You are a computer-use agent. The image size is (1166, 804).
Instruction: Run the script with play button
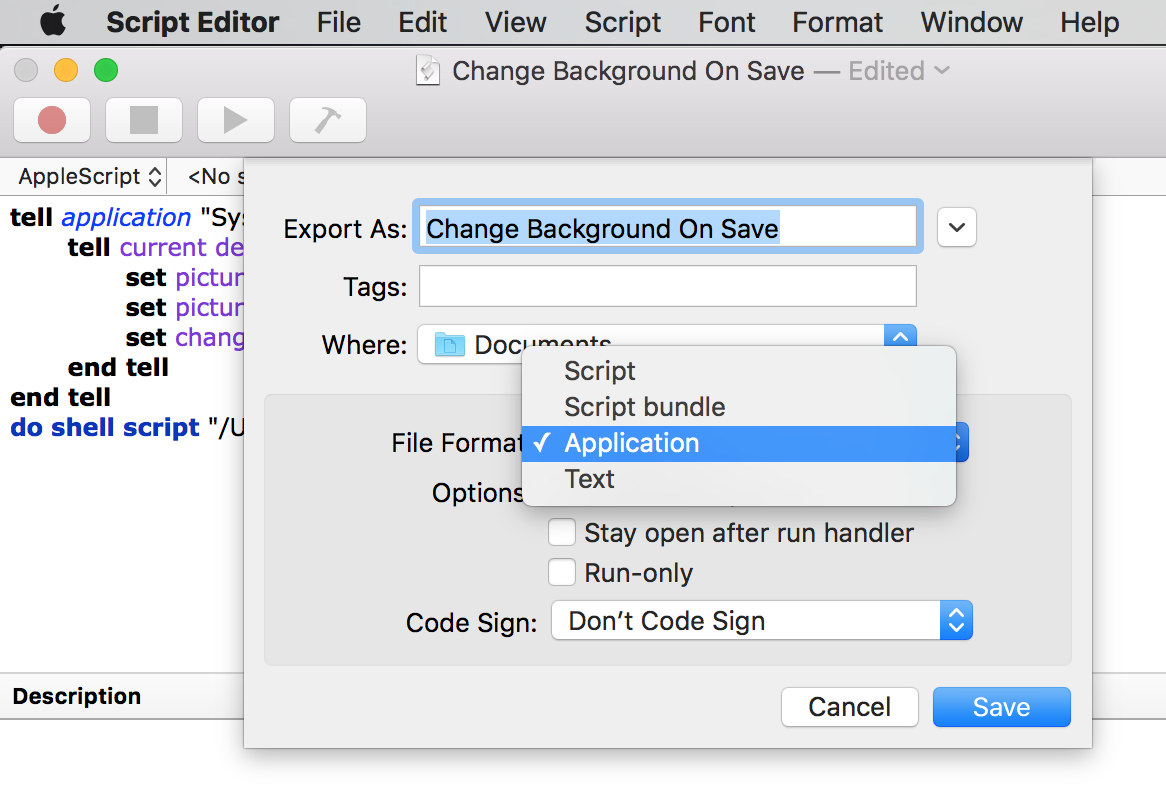236,120
